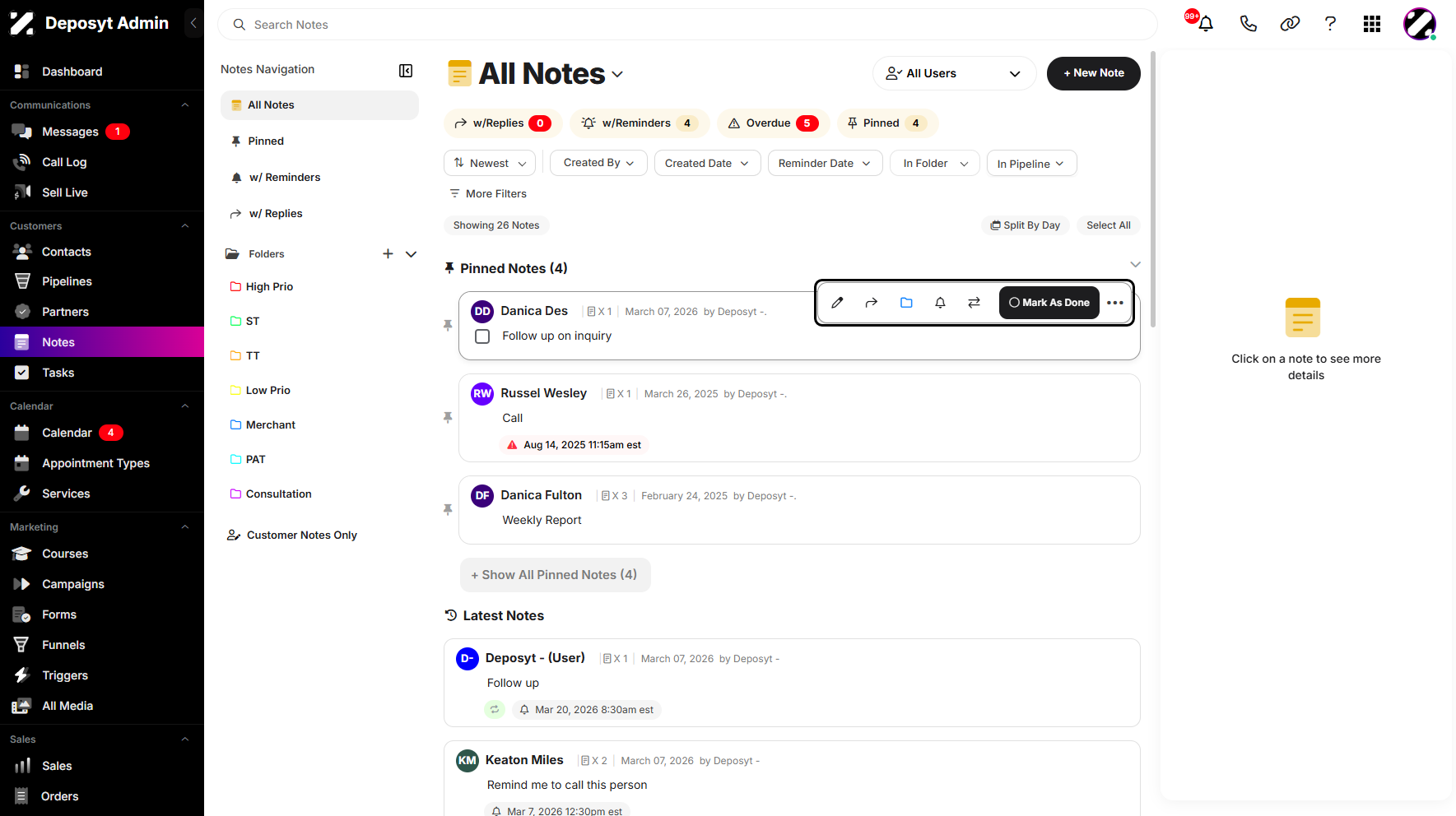This screenshot has height=816, width=1456.
Task: Open the three-dots menu in note toolbar
Action: click(x=1115, y=303)
